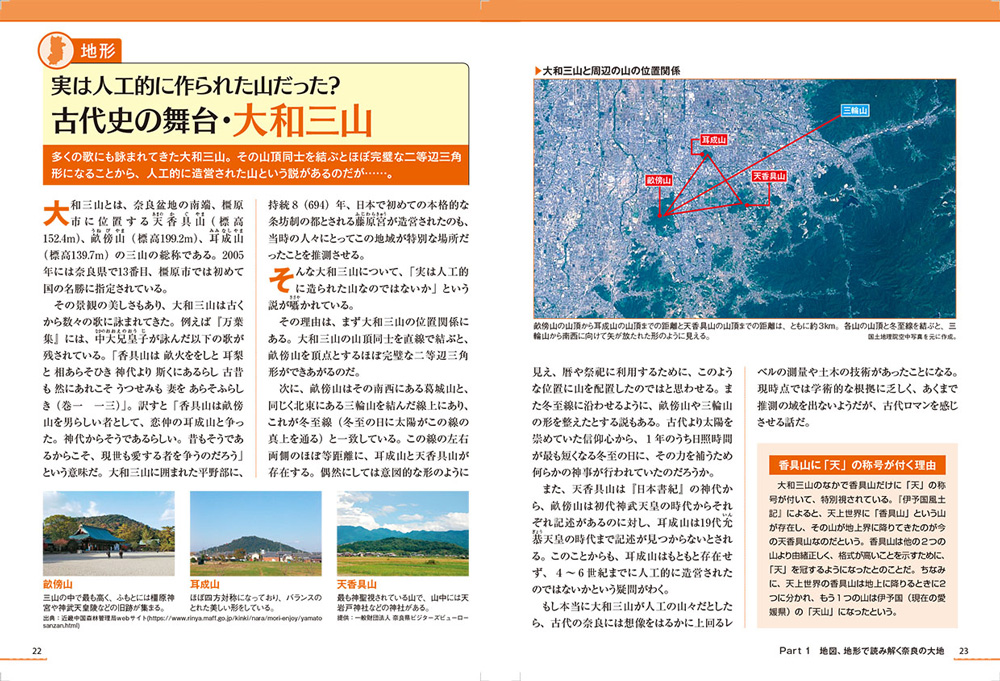Click the orange Nara map icon beside 地形
Image resolution: width=1000 pixels, height=681 pixels.
55,50
